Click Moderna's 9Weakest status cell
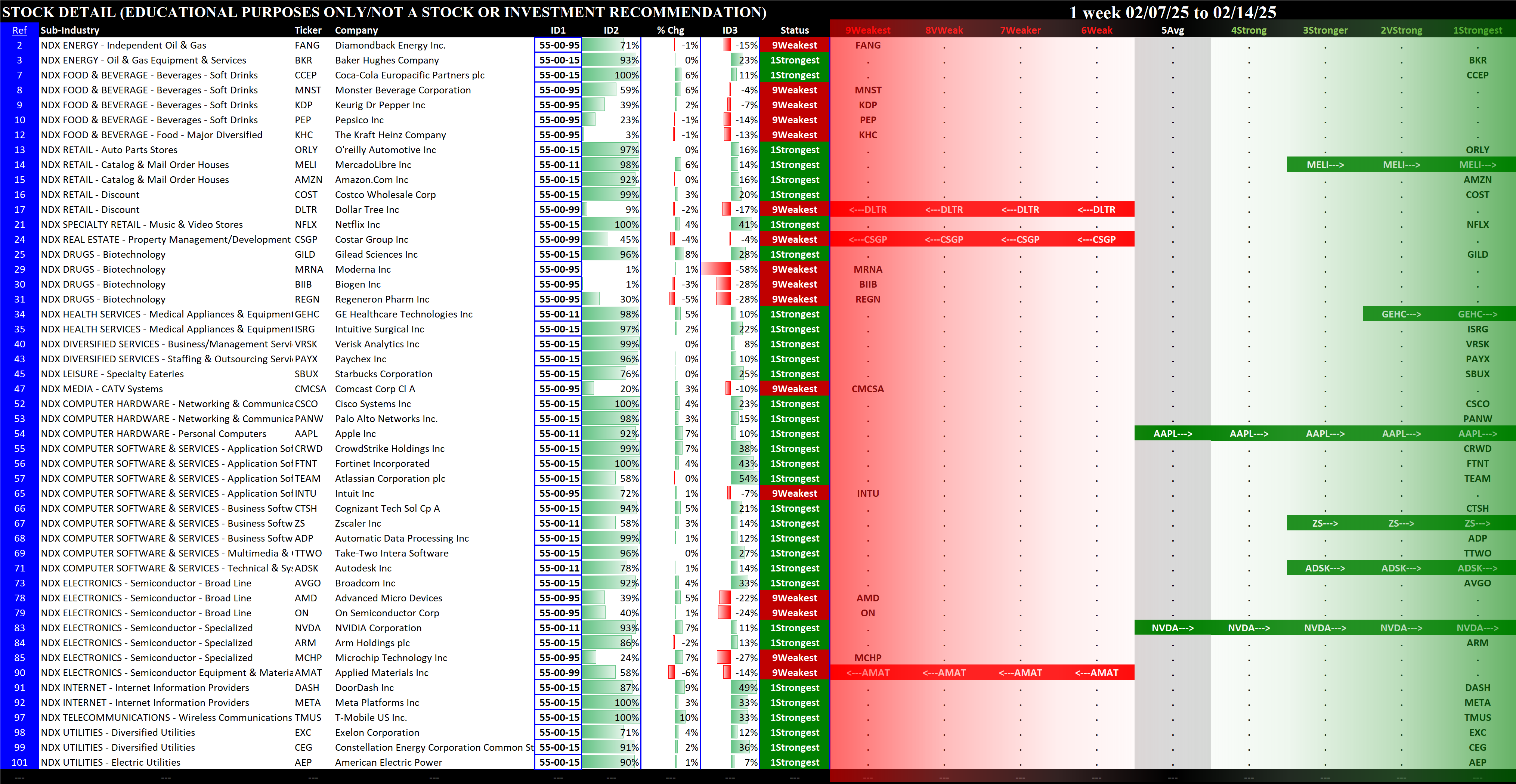Image resolution: width=1516 pixels, height=784 pixels. [x=794, y=270]
